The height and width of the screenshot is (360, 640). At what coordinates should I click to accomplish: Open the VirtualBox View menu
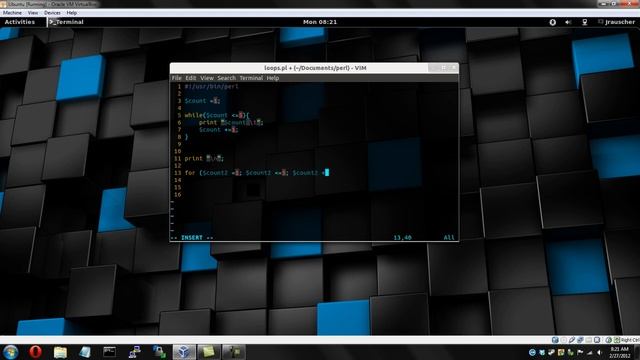(x=33, y=13)
